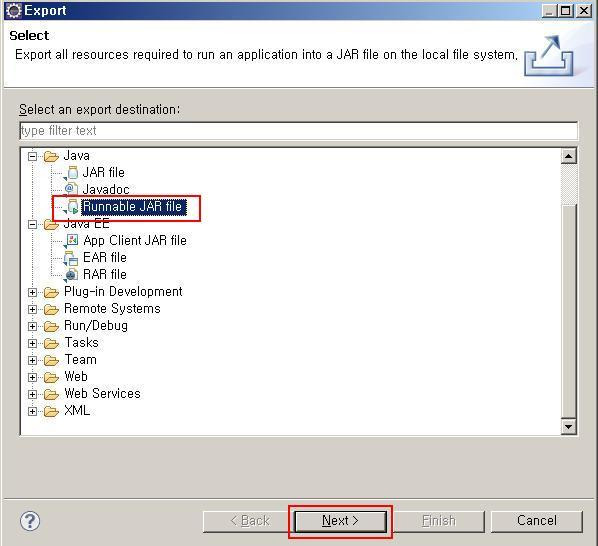
Task: Select the Runnable JAR file entry
Action: coord(133,207)
